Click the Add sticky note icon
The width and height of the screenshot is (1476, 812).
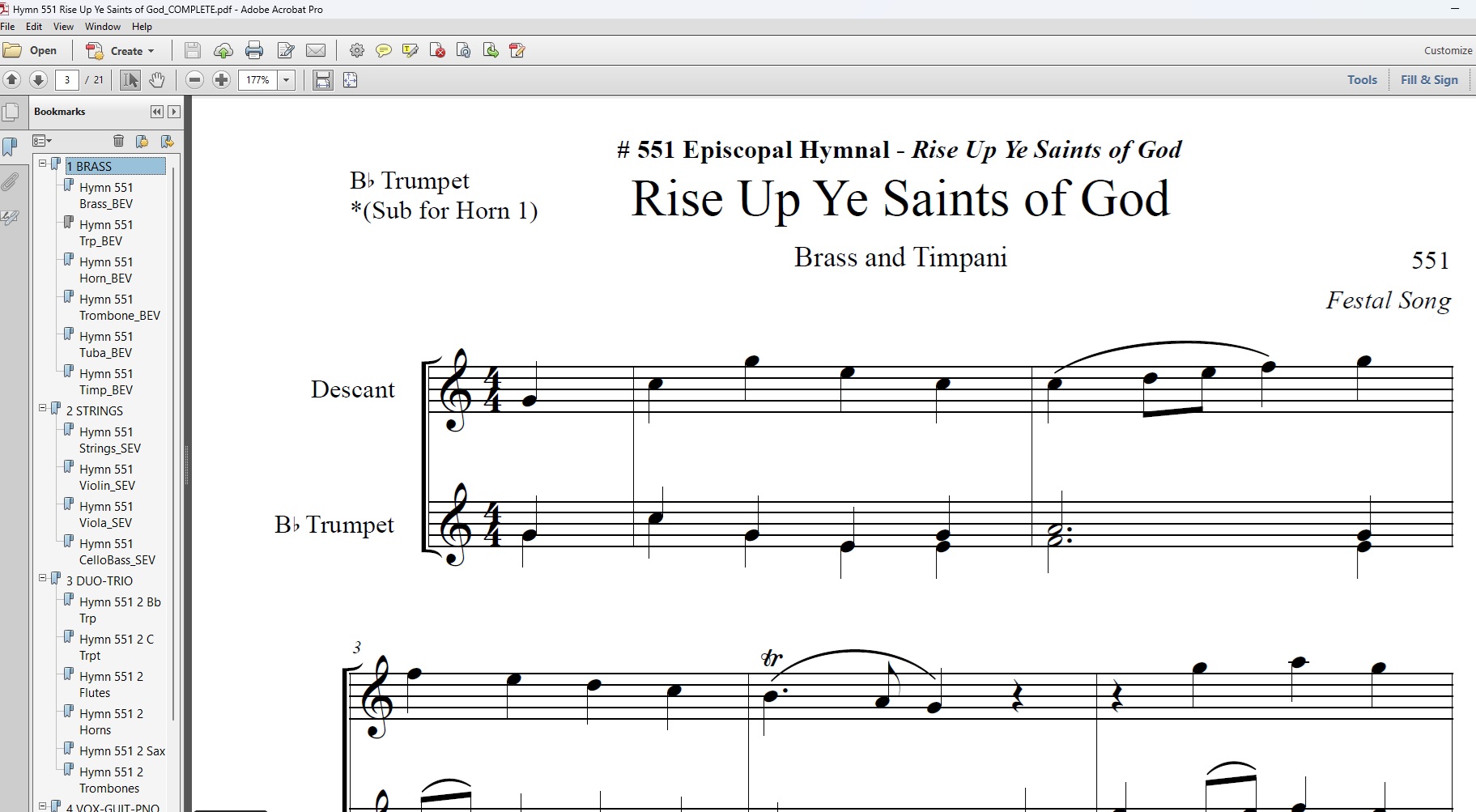pos(384,51)
